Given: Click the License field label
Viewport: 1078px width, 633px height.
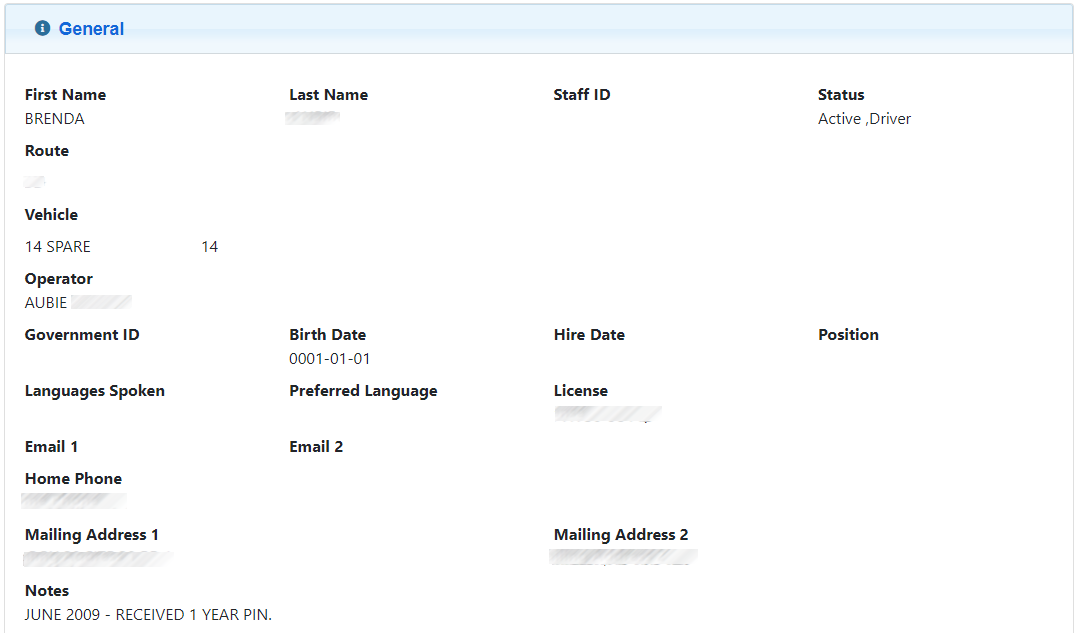Looking at the screenshot, I should coord(580,391).
